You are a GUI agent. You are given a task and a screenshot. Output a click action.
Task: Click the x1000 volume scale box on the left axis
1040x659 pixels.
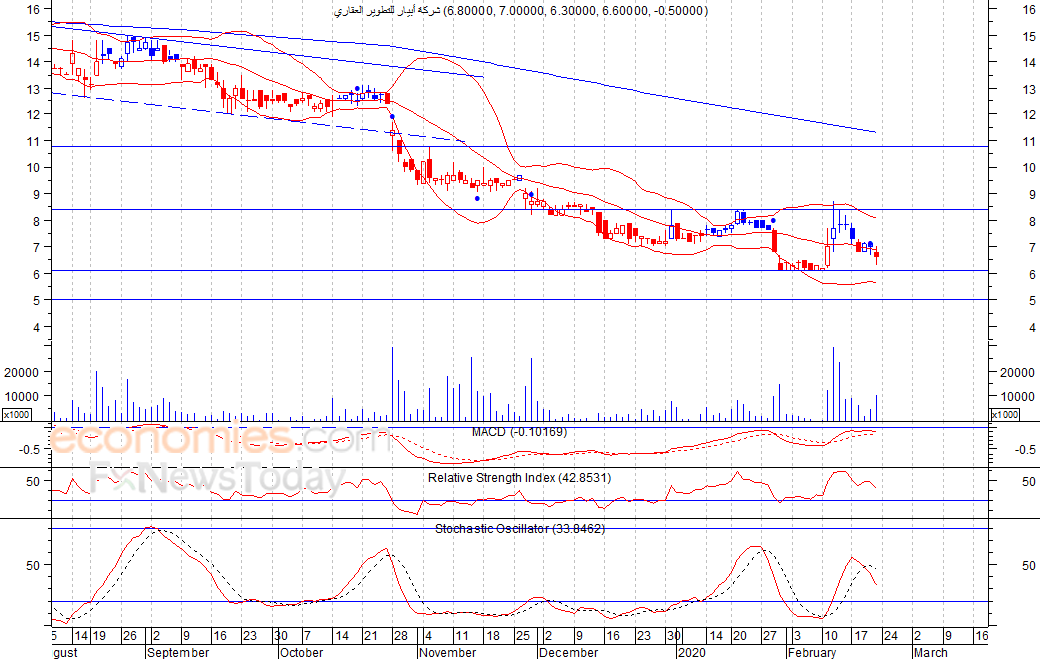[x=16, y=414]
